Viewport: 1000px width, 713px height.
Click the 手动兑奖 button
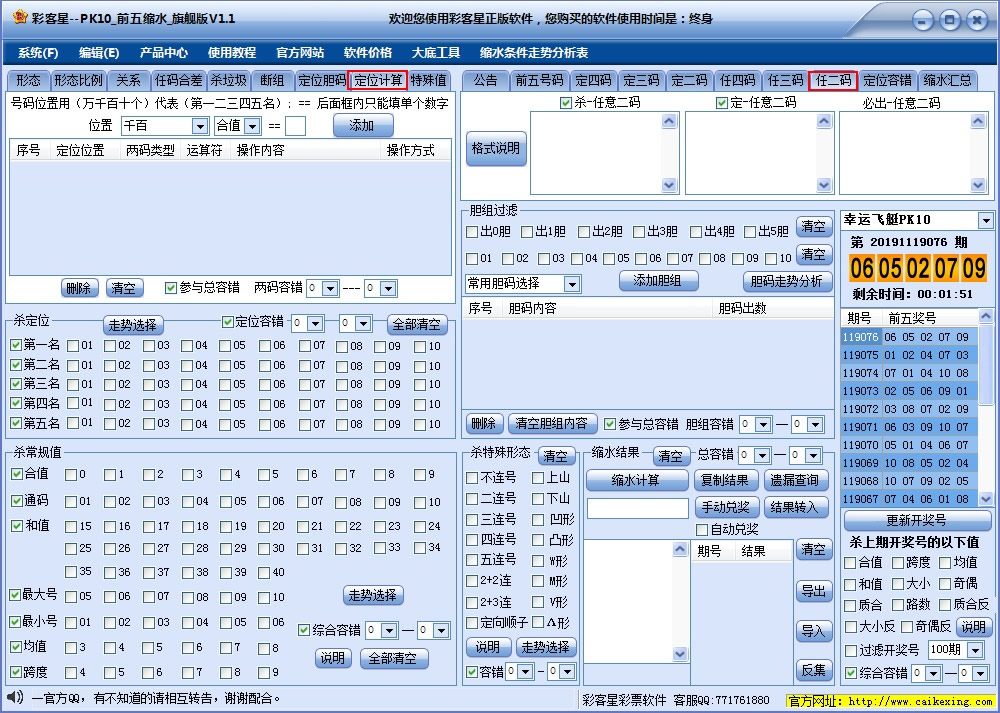[x=729, y=508]
